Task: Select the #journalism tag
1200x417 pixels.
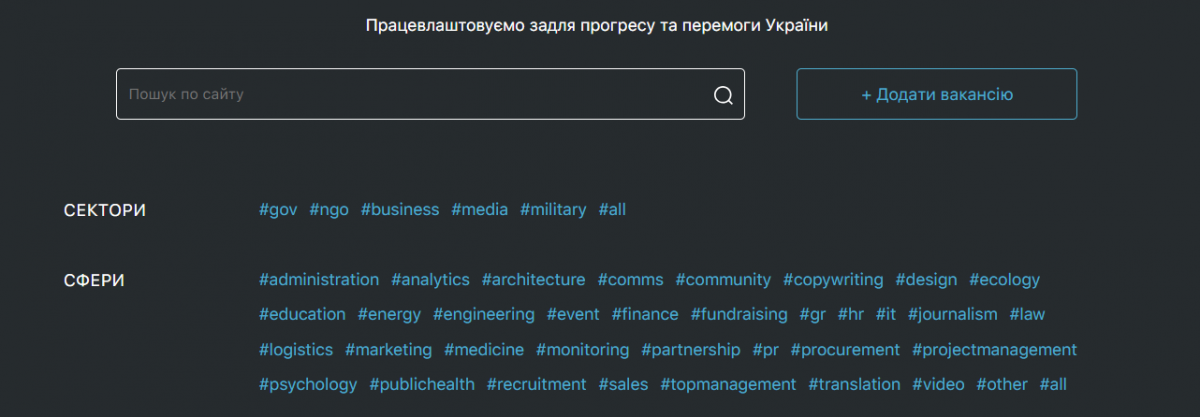Action: click(x=952, y=314)
